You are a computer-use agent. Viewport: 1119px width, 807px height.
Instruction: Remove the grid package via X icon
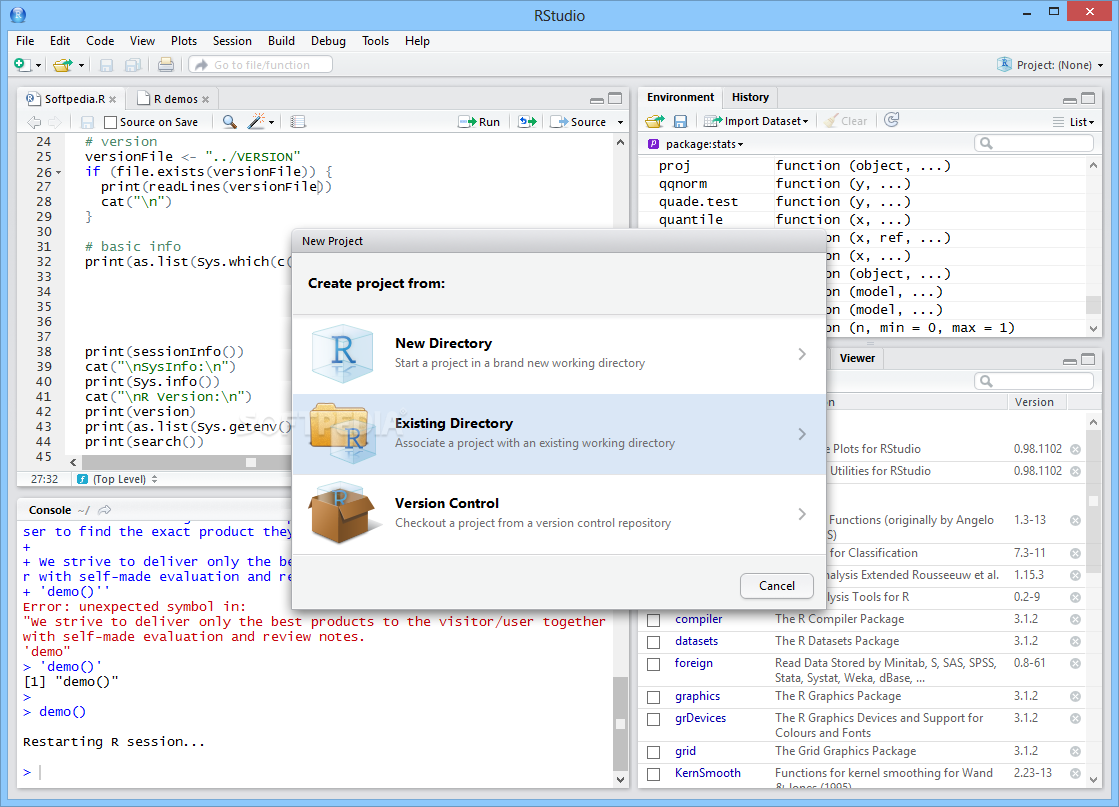(1075, 751)
